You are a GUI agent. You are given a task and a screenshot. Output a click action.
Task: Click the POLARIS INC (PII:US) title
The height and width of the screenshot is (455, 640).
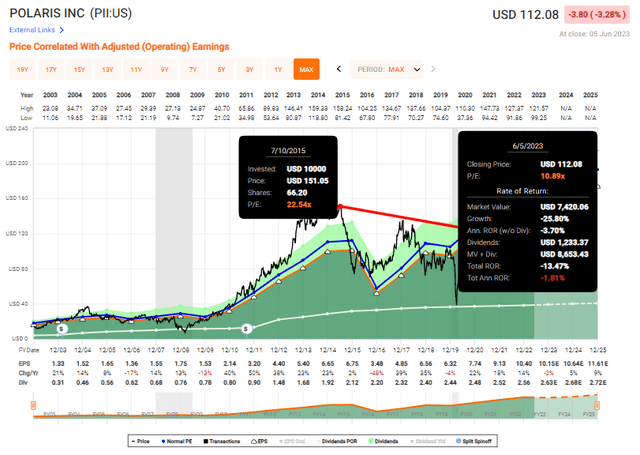pos(71,13)
